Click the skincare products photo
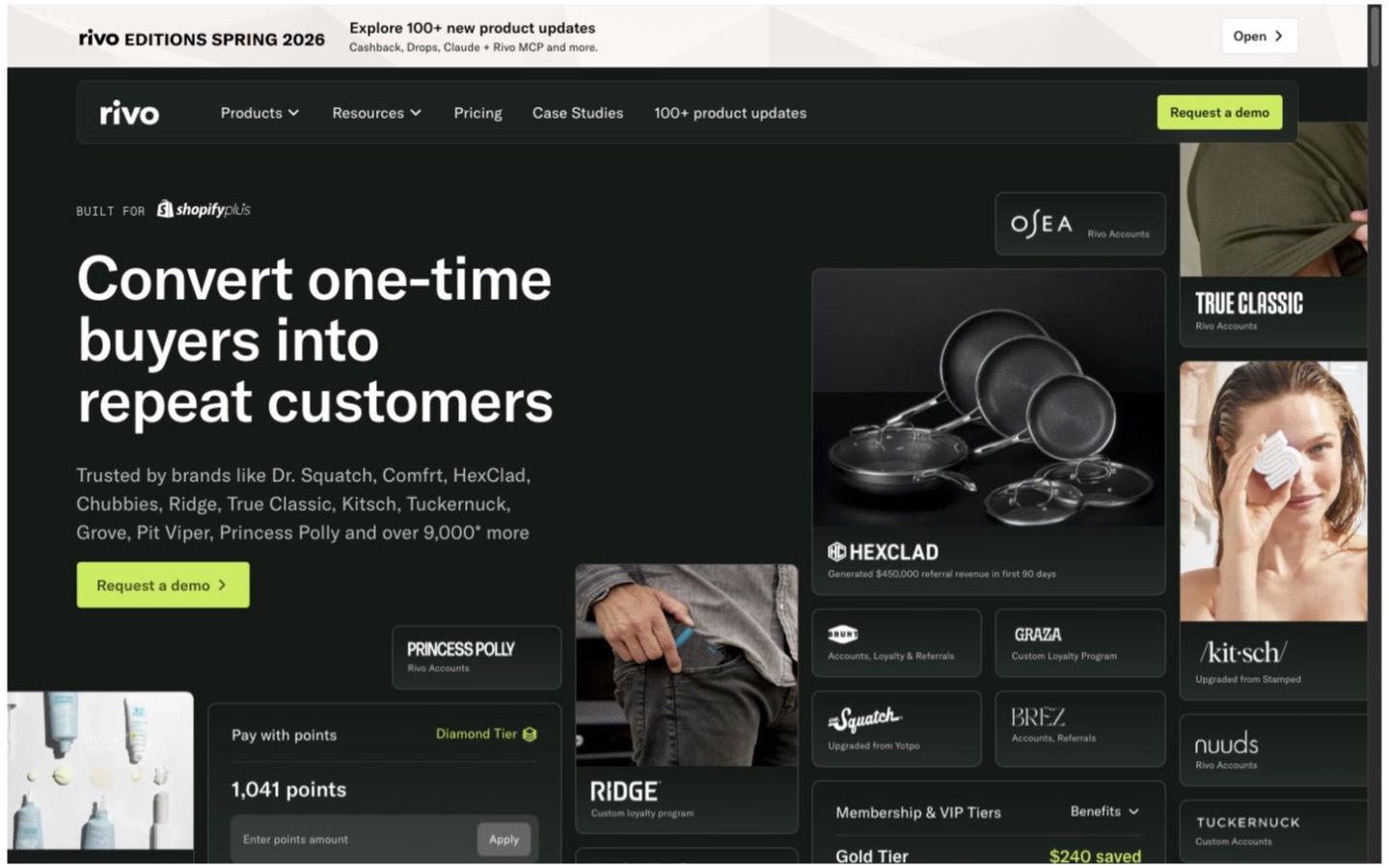 click(x=100, y=771)
